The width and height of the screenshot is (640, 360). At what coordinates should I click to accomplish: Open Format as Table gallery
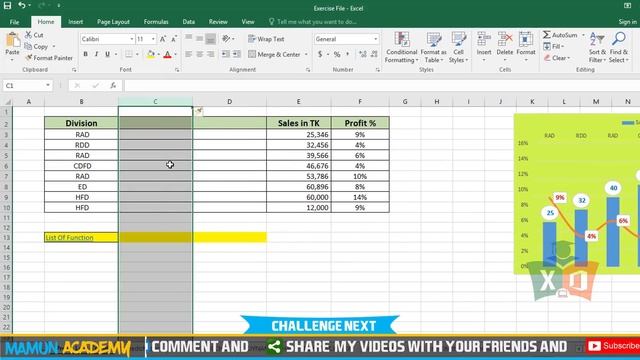click(x=433, y=47)
